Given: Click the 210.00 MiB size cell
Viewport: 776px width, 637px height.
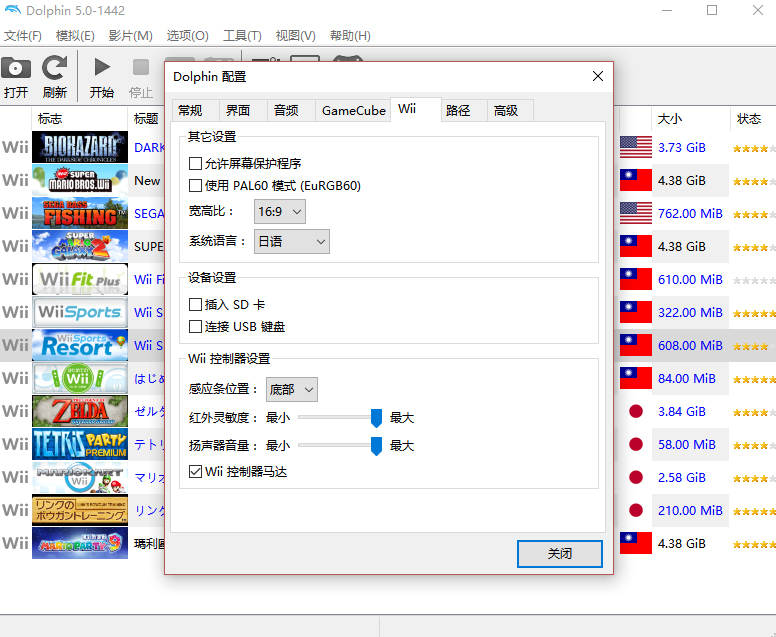Looking at the screenshot, I should (x=690, y=510).
